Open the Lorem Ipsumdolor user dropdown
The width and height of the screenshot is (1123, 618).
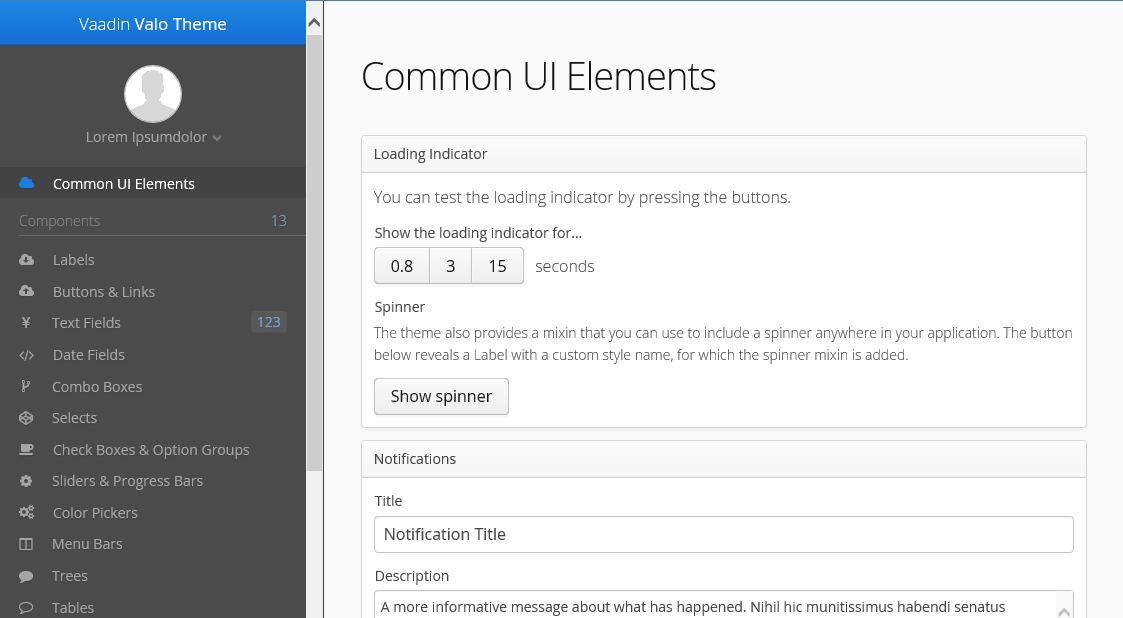pyautogui.click(x=153, y=137)
